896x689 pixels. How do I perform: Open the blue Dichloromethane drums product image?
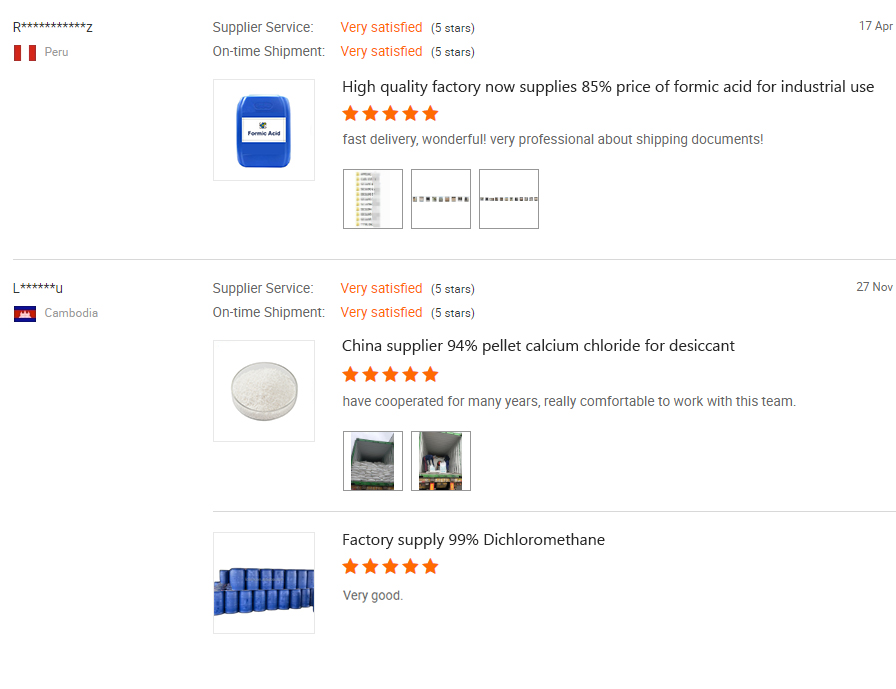point(264,583)
